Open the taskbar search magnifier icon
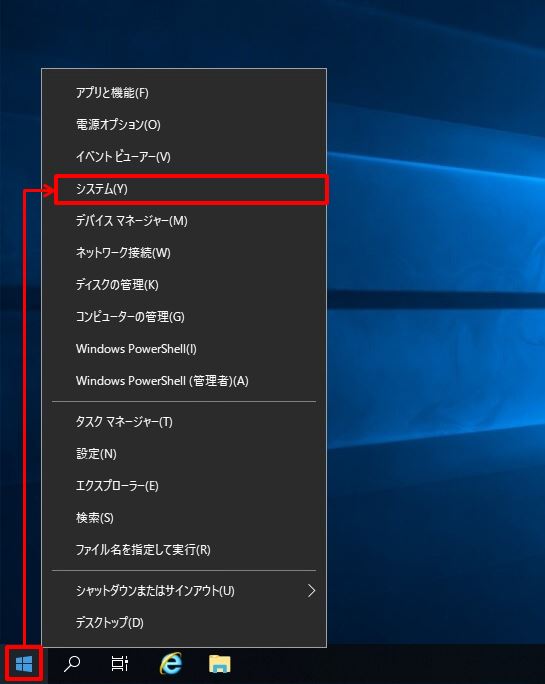The height and width of the screenshot is (684, 545). [x=72, y=664]
